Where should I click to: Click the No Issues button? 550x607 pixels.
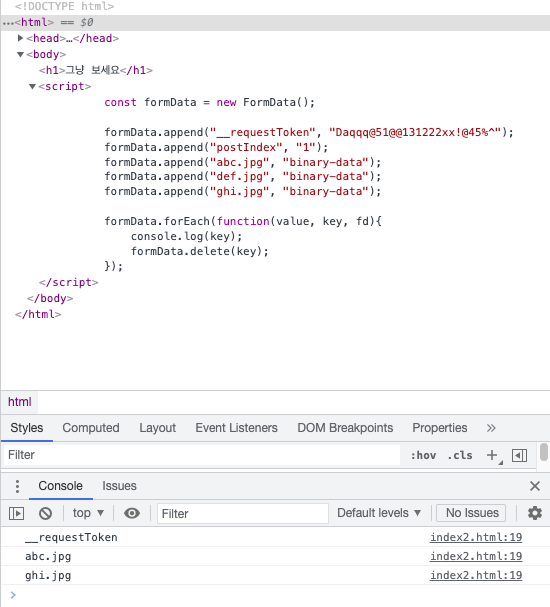[x=472, y=513]
